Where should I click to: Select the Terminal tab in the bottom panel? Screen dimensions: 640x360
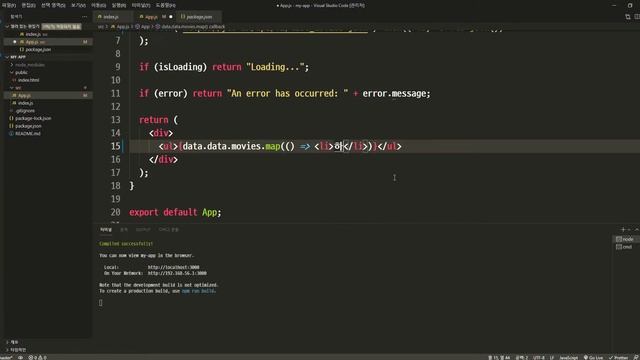[x=106, y=230]
